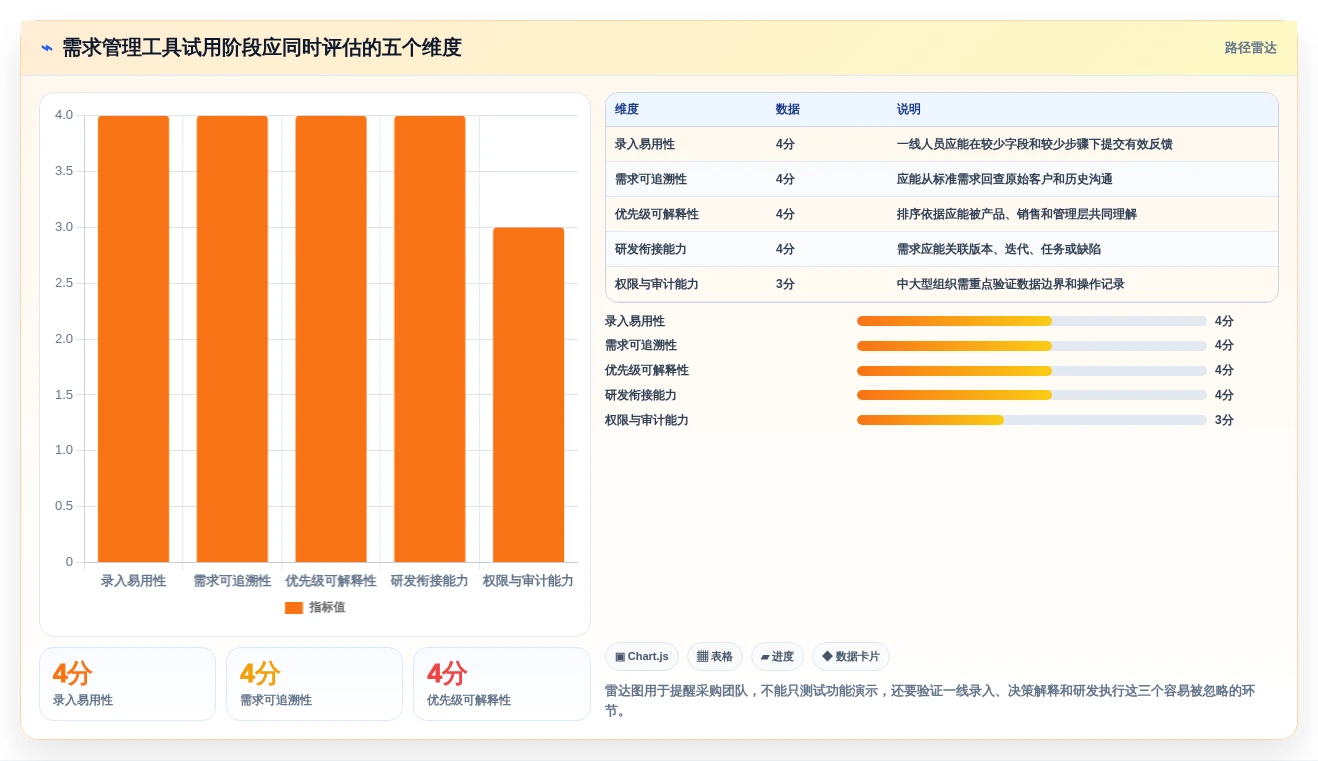Toggle the 指标值 legend swatch
Viewport: 1318px width, 761px height.
click(293, 607)
